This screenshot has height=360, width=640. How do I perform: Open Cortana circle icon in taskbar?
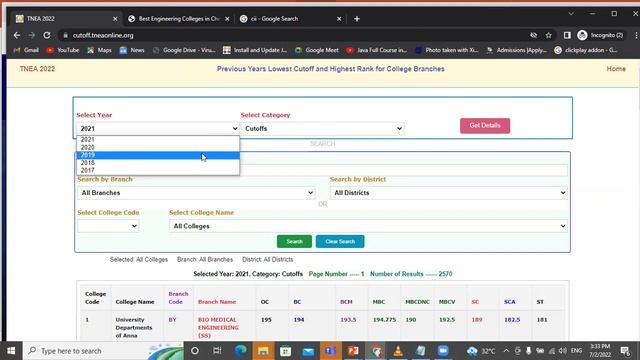click(195, 351)
